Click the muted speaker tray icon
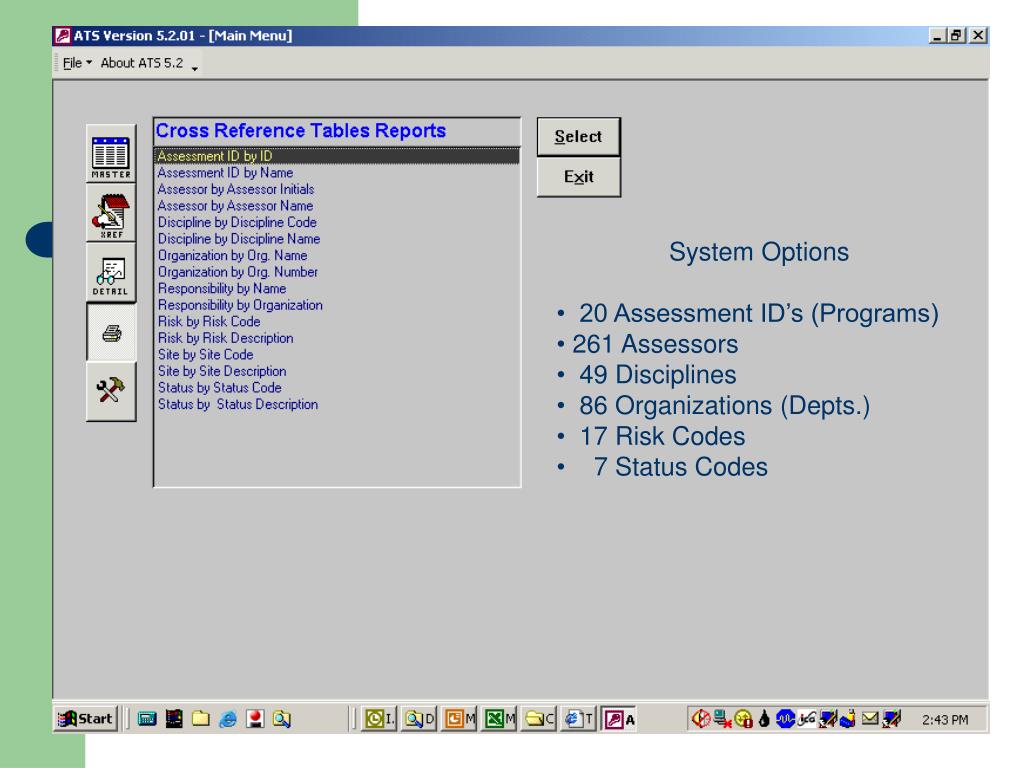This screenshot has height=768, width=1024. (x=701, y=719)
